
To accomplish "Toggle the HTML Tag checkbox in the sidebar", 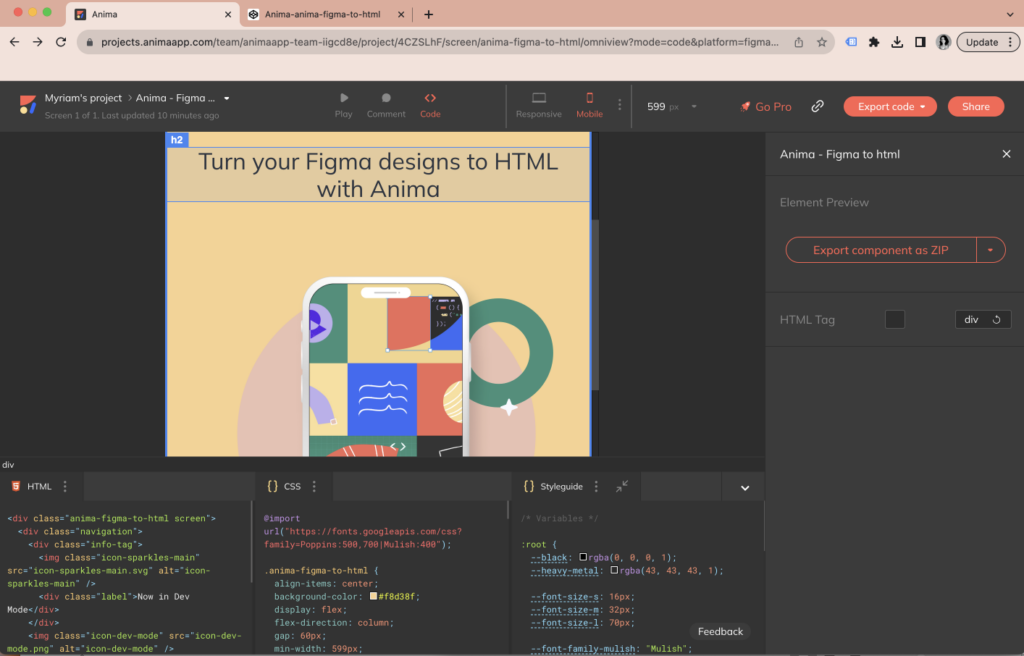I will click(895, 319).
